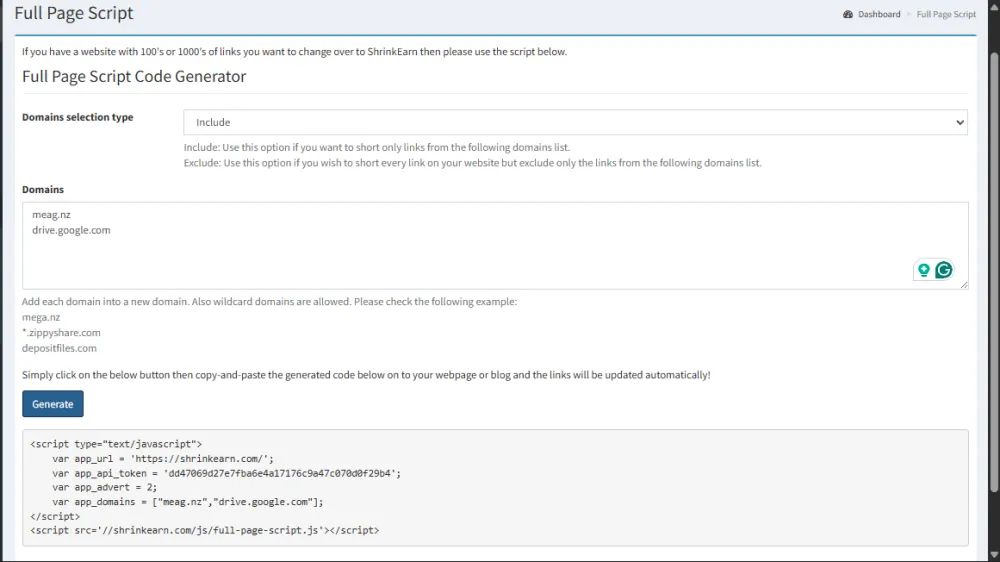Click the app_url line in code
This screenshot has width=1000, height=562.
(163, 459)
